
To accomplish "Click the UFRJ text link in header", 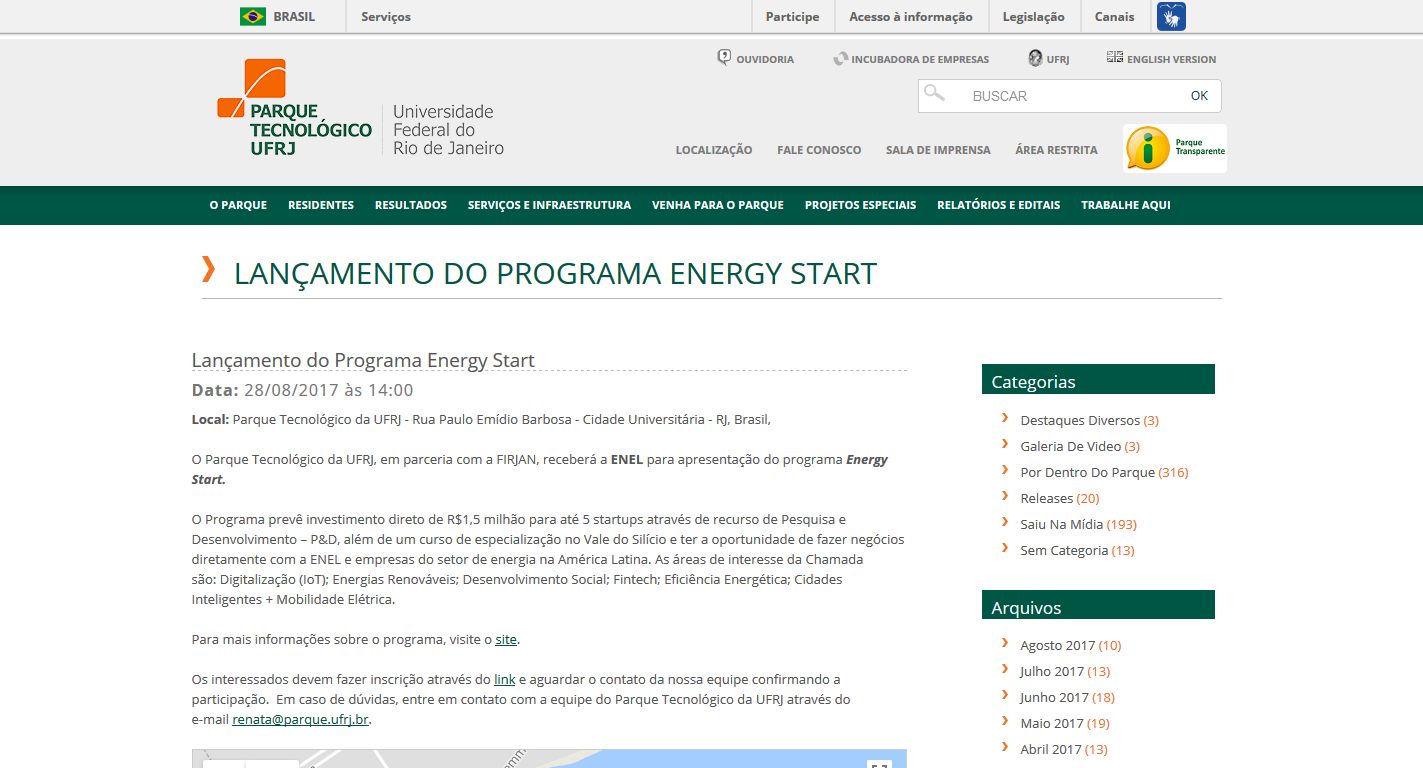I will tap(1058, 59).
